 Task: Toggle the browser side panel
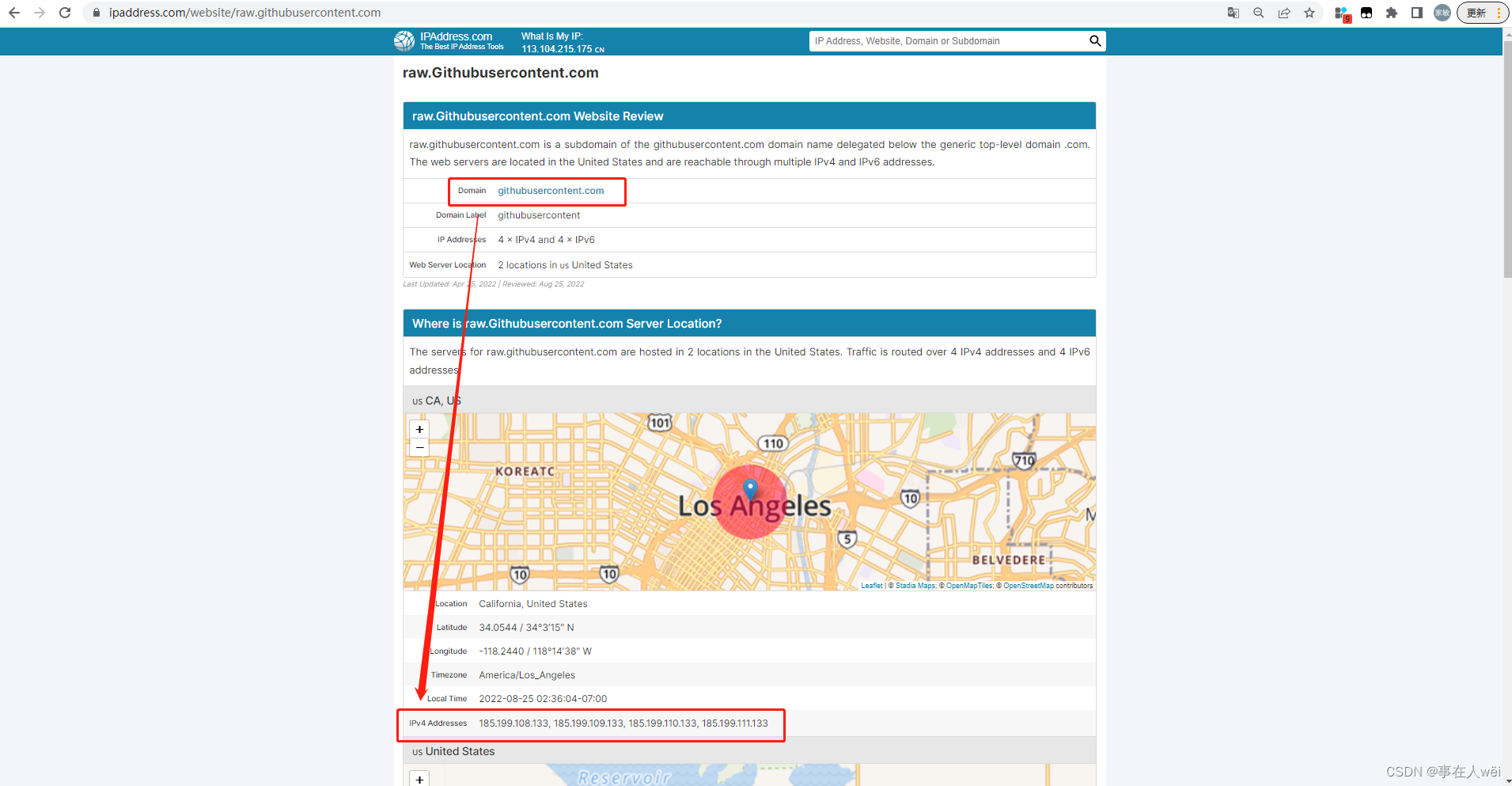pos(1417,13)
